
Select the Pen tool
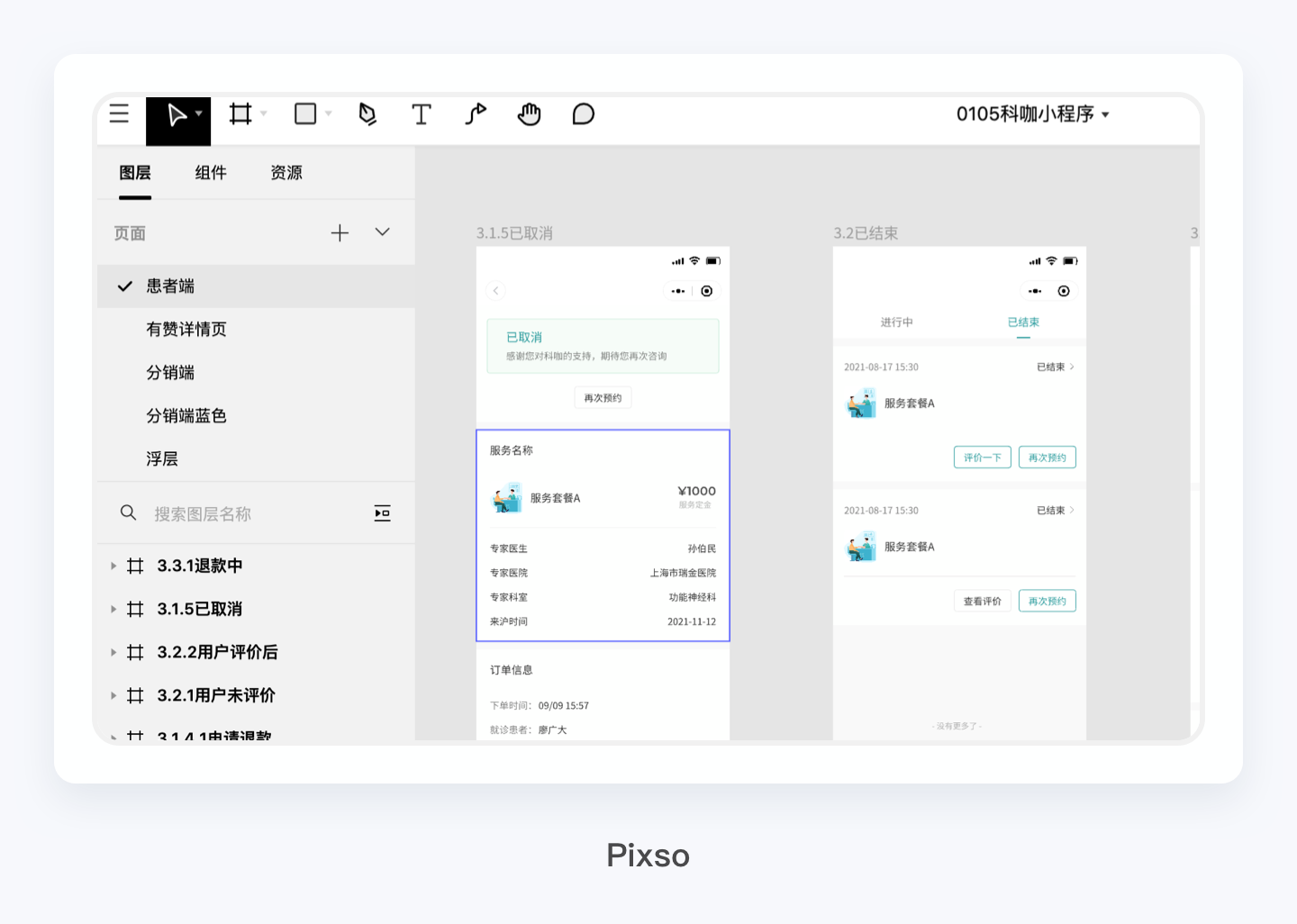coord(367,114)
